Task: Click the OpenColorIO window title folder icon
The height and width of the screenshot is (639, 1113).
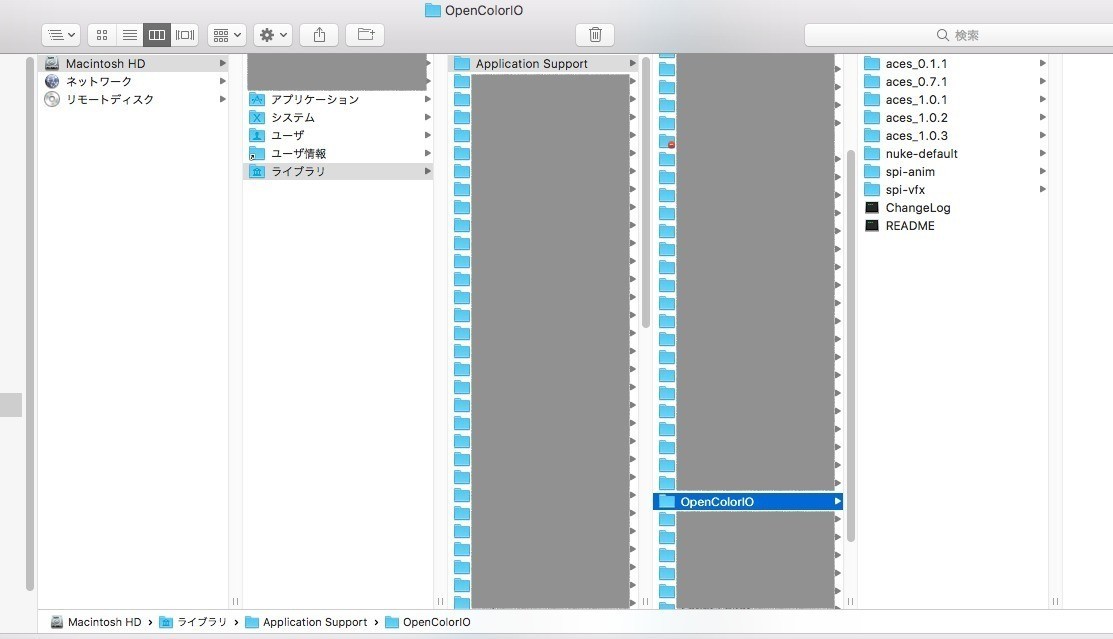Action: 432,10
